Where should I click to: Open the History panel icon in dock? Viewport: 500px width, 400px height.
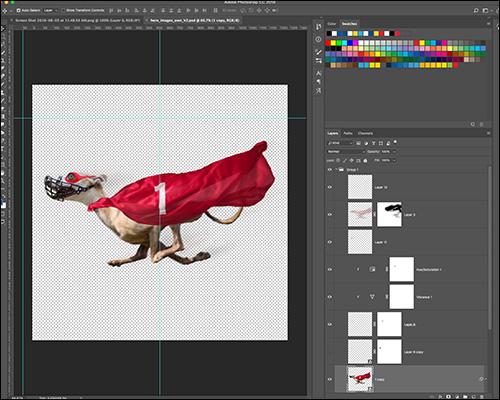(x=318, y=27)
